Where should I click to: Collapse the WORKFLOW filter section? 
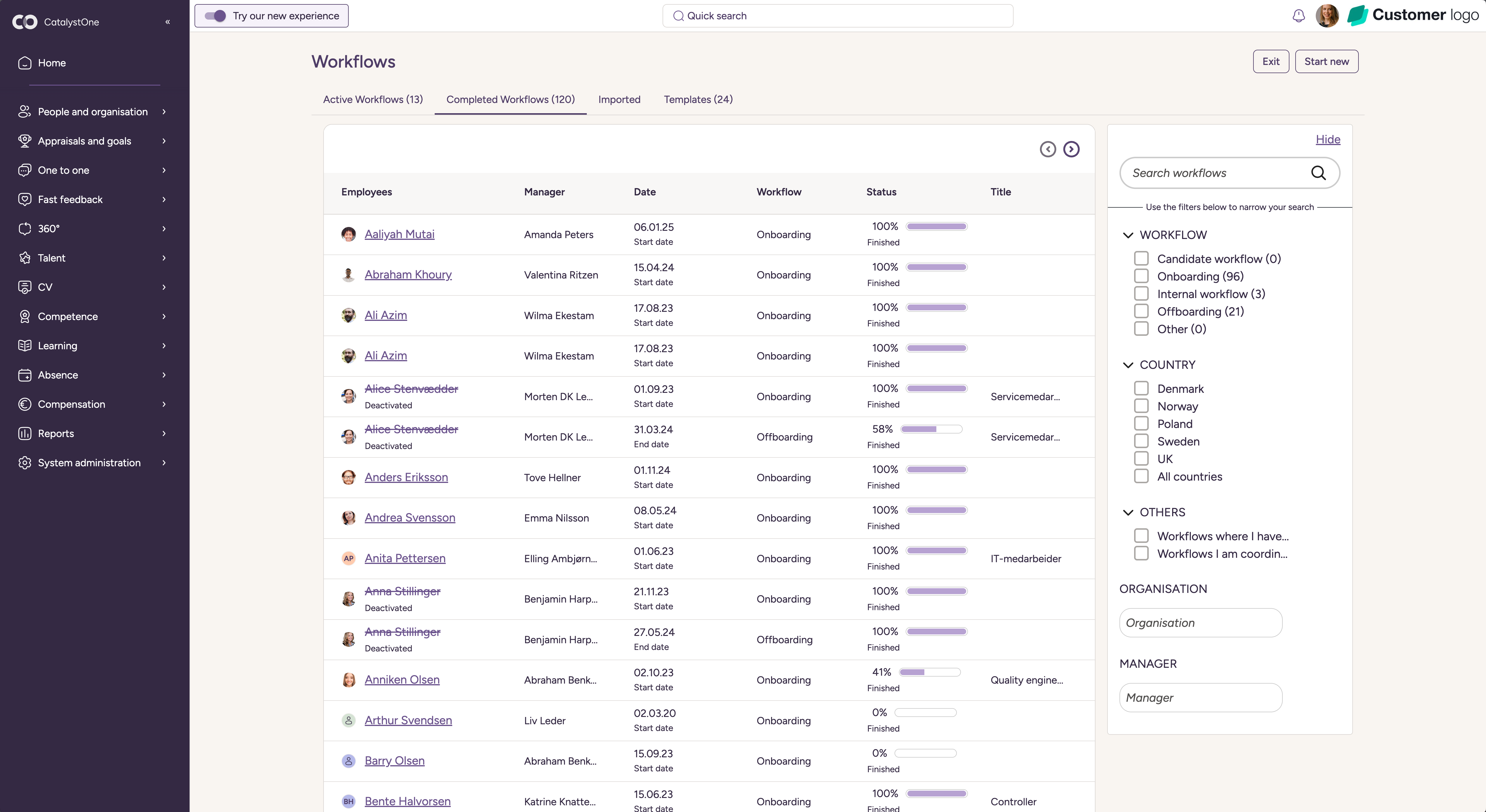pos(1128,235)
